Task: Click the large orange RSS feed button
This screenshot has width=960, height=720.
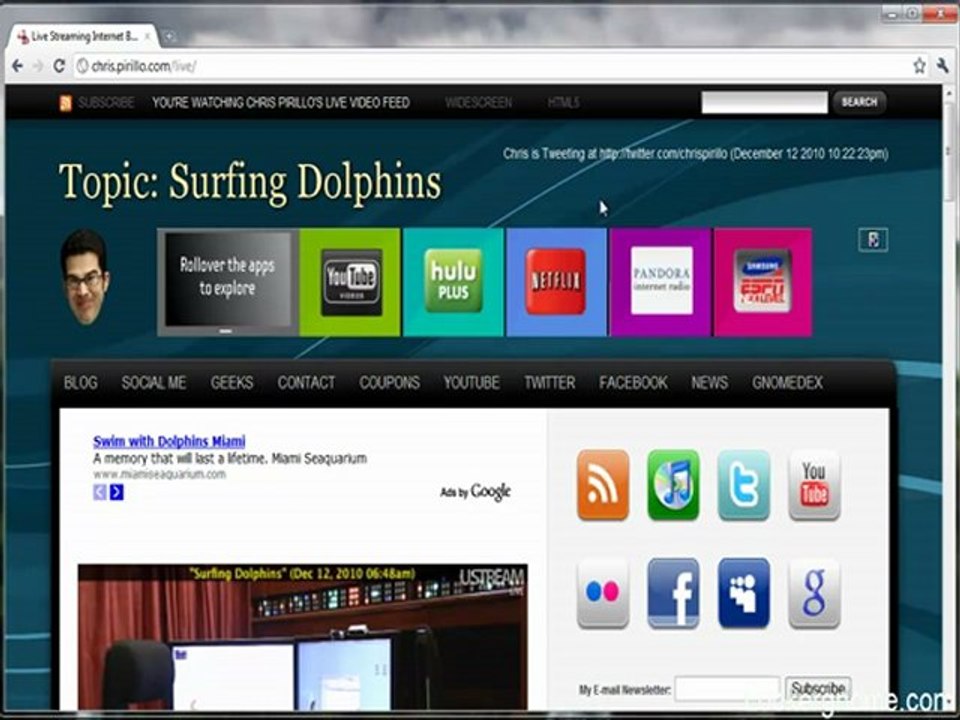Action: coord(603,485)
